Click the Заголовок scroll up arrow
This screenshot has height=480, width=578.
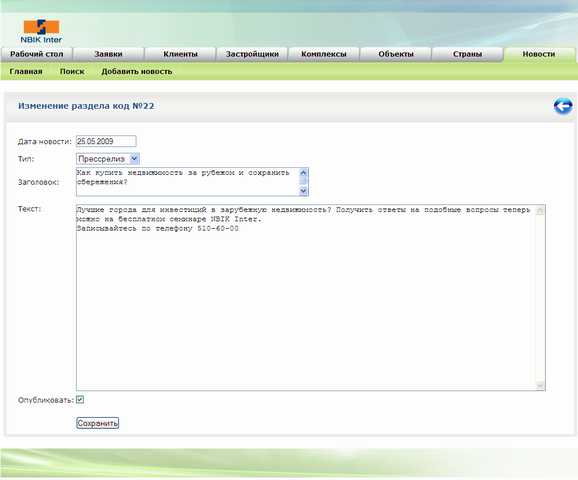[x=303, y=173]
